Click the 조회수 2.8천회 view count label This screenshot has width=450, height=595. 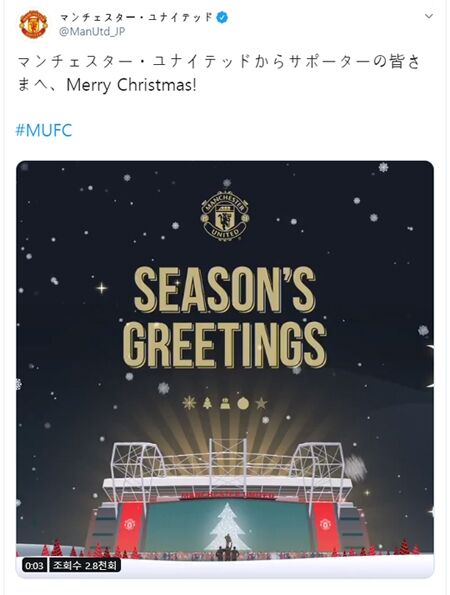coord(85,566)
